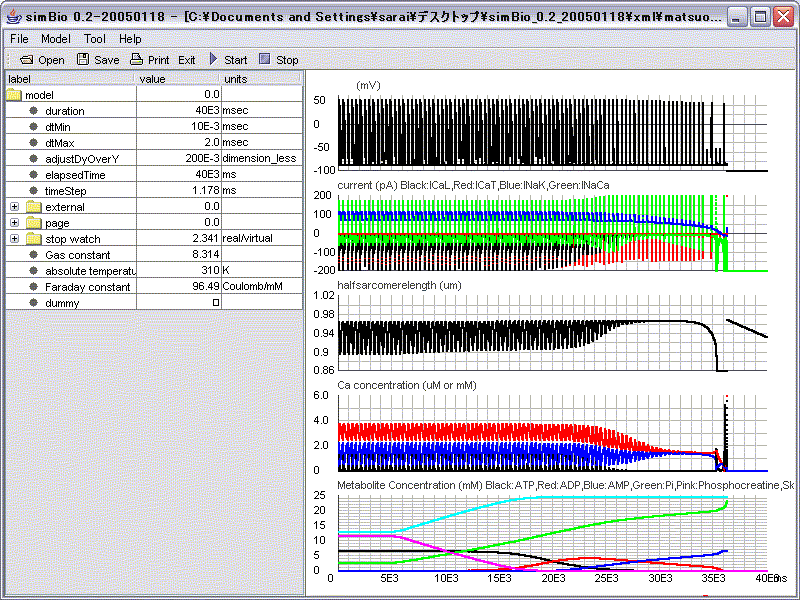The width and height of the screenshot is (800, 600).
Task: Click the value column header
Action: pos(178,79)
